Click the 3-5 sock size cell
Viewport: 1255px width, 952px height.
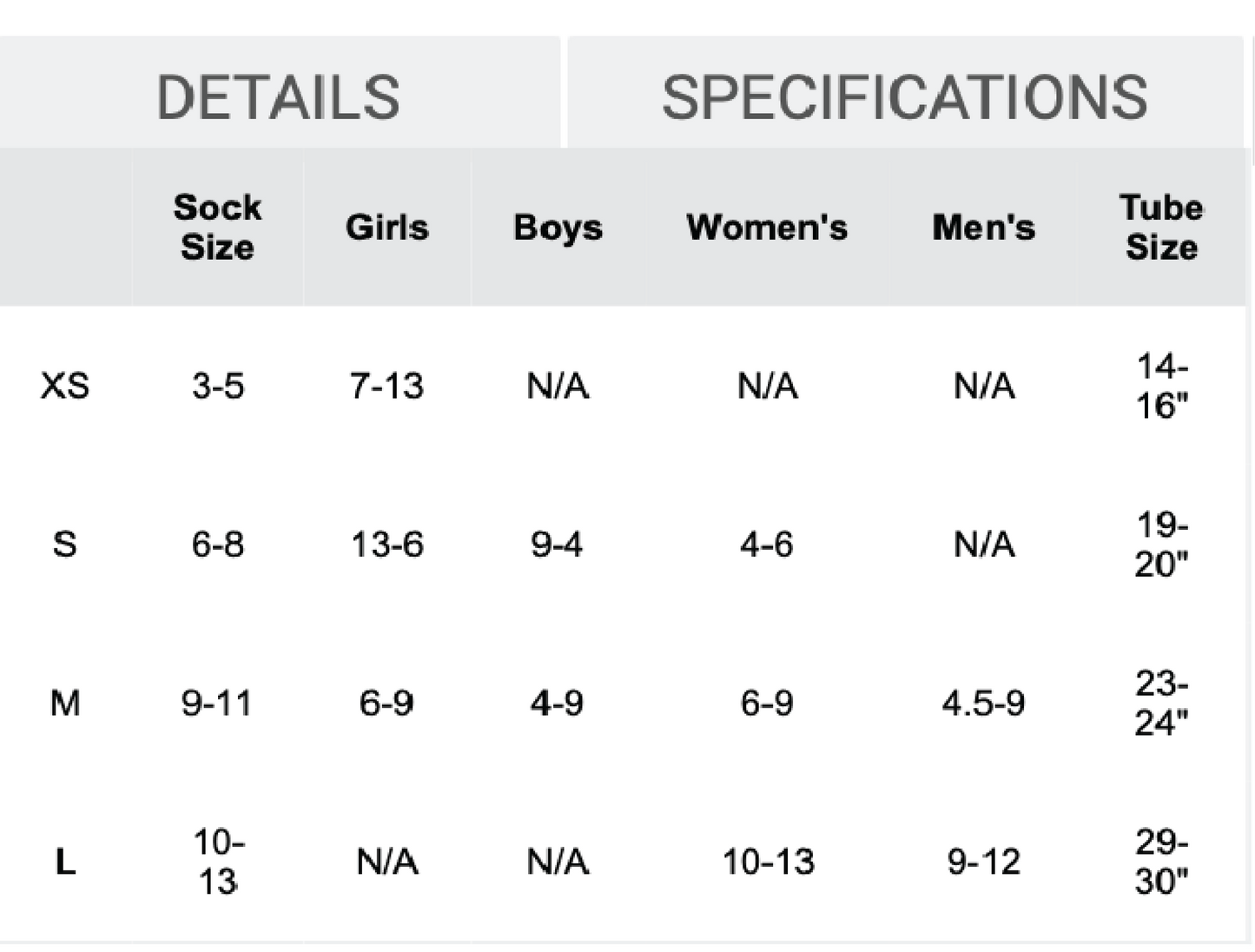point(217,388)
